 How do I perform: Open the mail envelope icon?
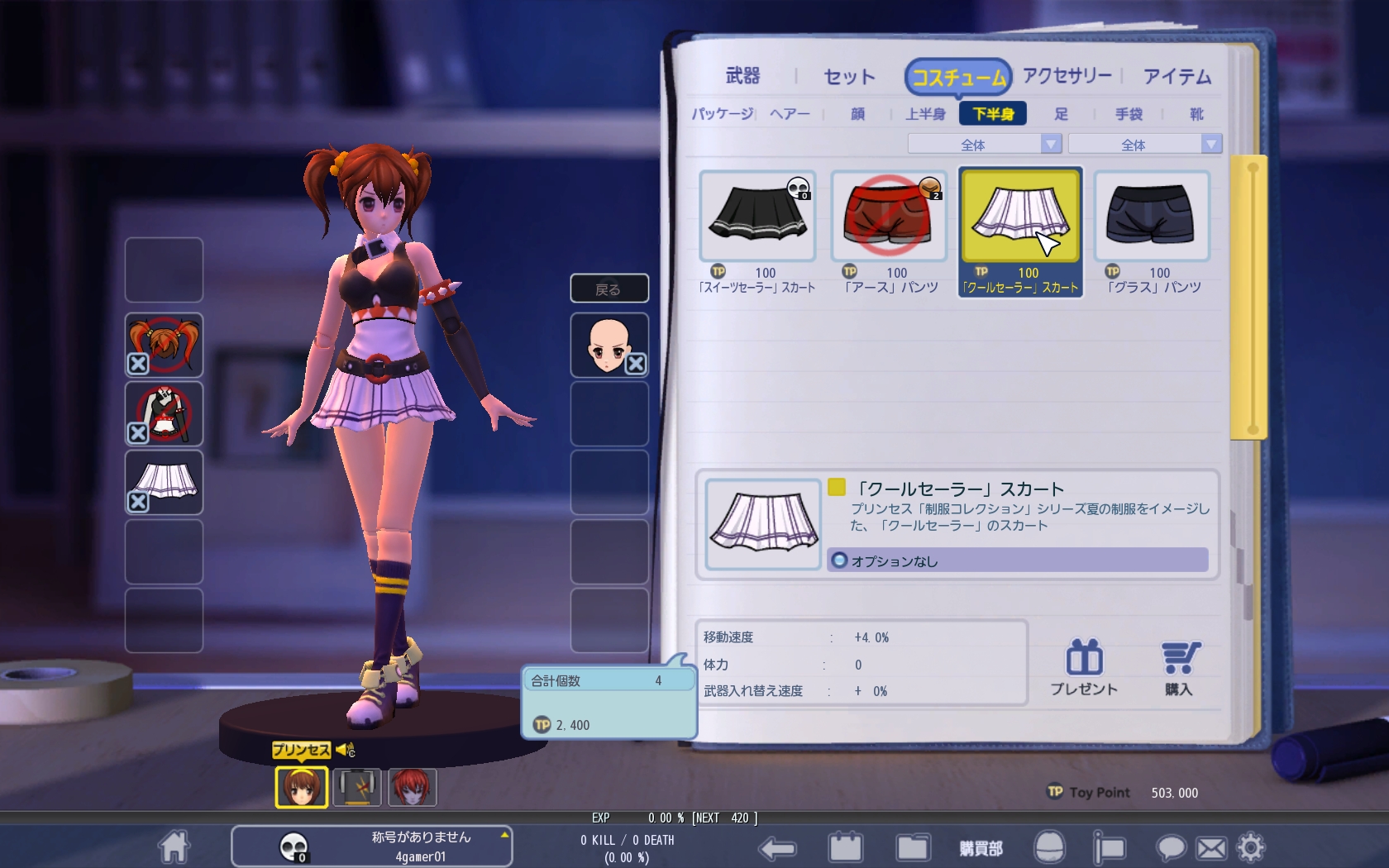(1211, 848)
